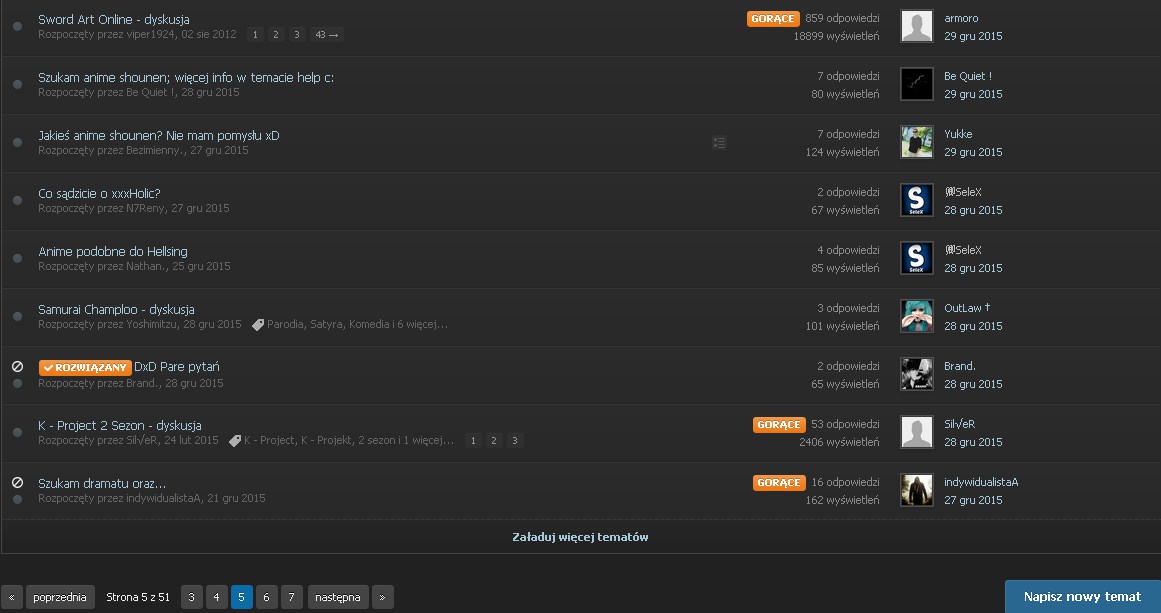Open last post date 27 gru 2015

click(973, 500)
